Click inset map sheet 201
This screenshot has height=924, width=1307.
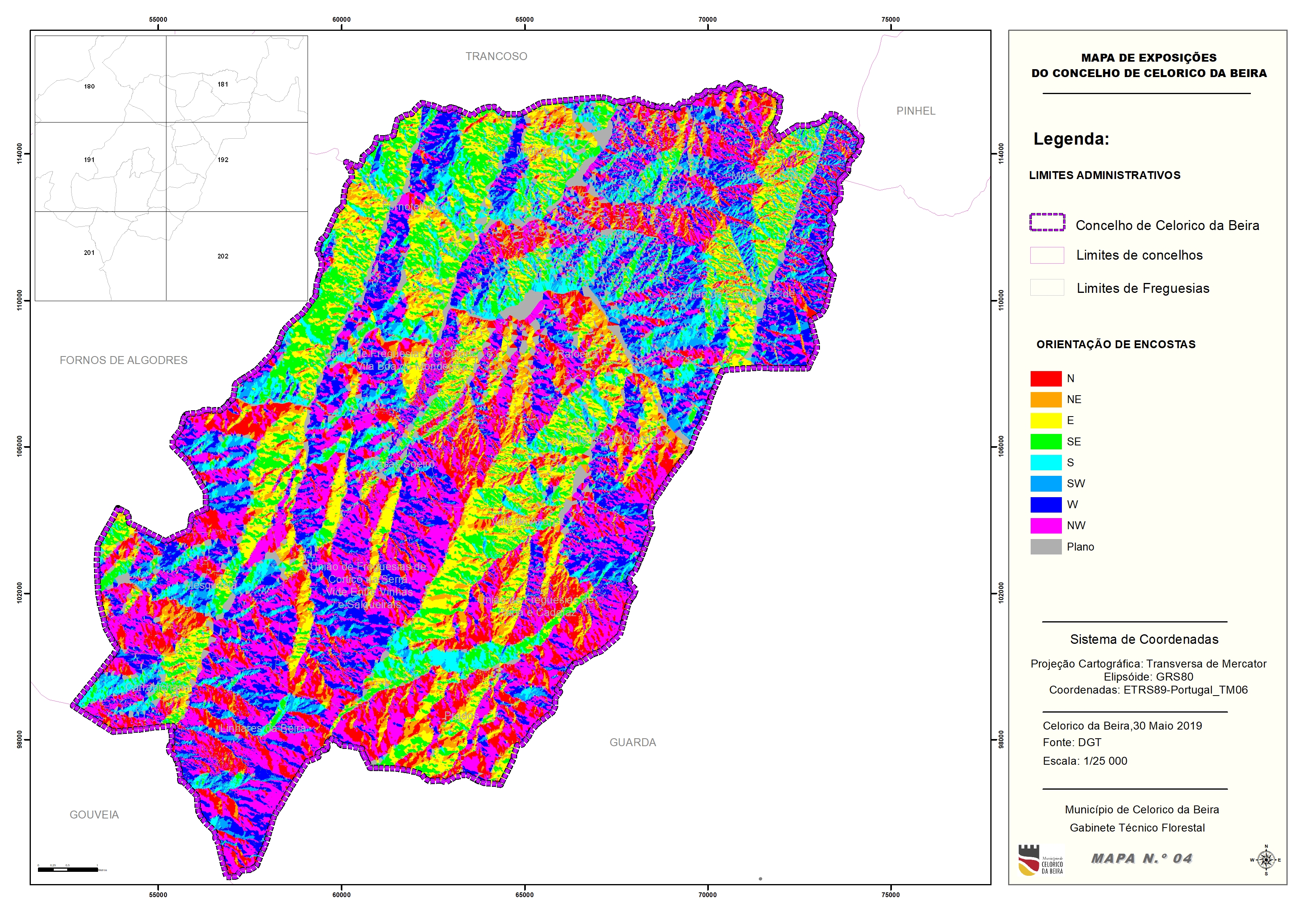pos(89,253)
